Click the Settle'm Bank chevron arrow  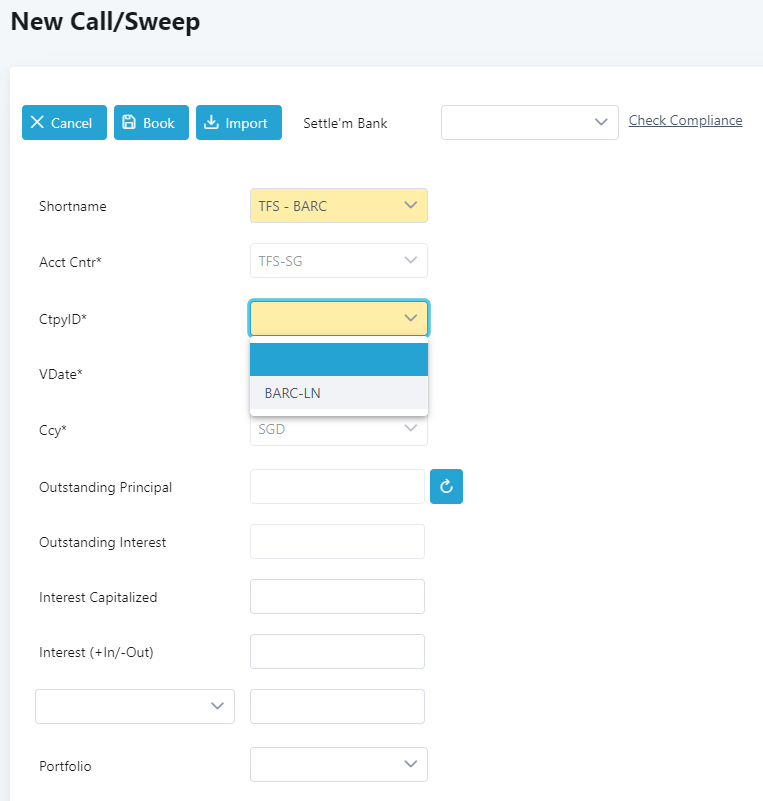point(601,122)
